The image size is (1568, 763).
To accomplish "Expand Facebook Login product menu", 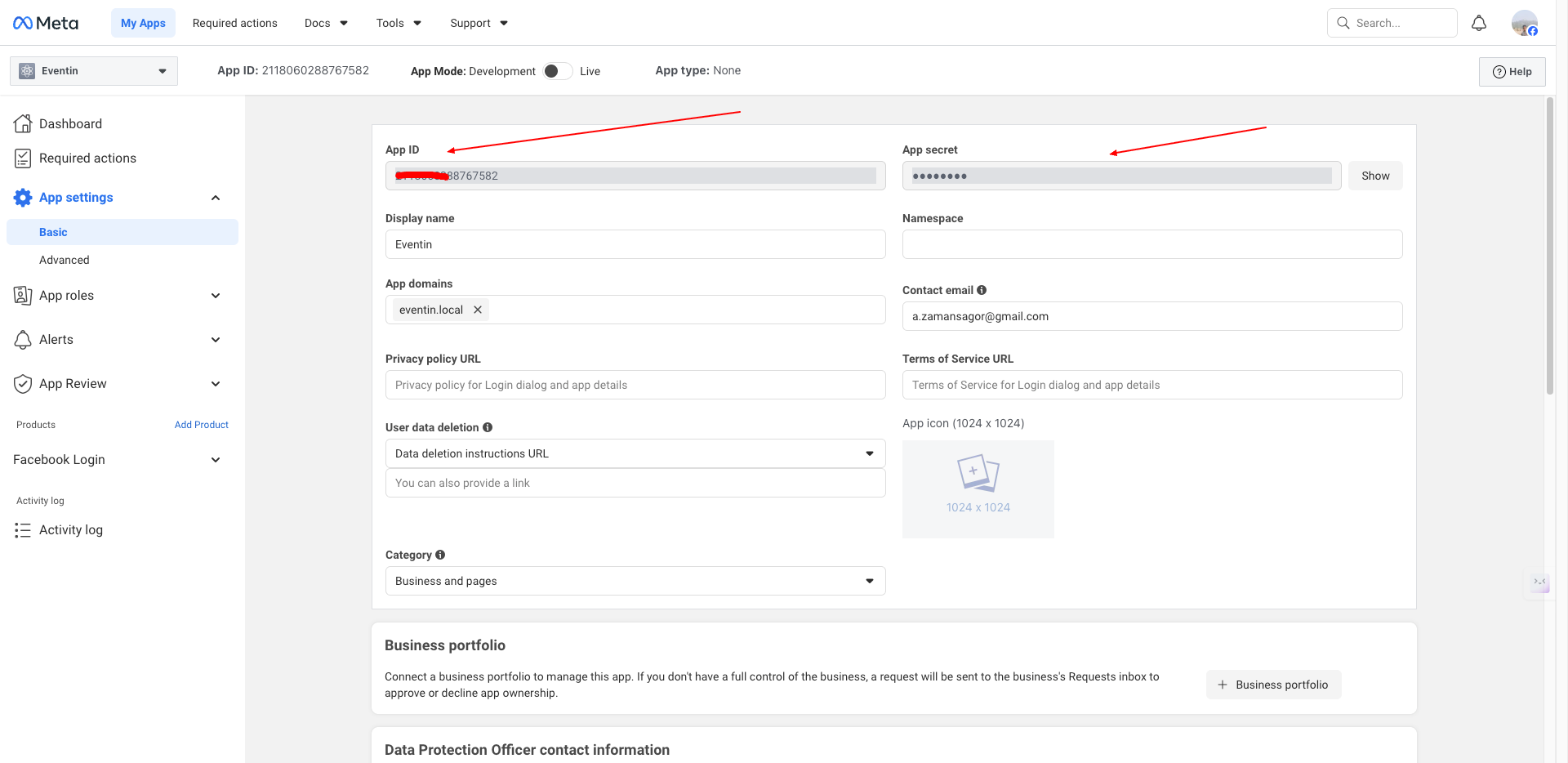I will 216,460.
